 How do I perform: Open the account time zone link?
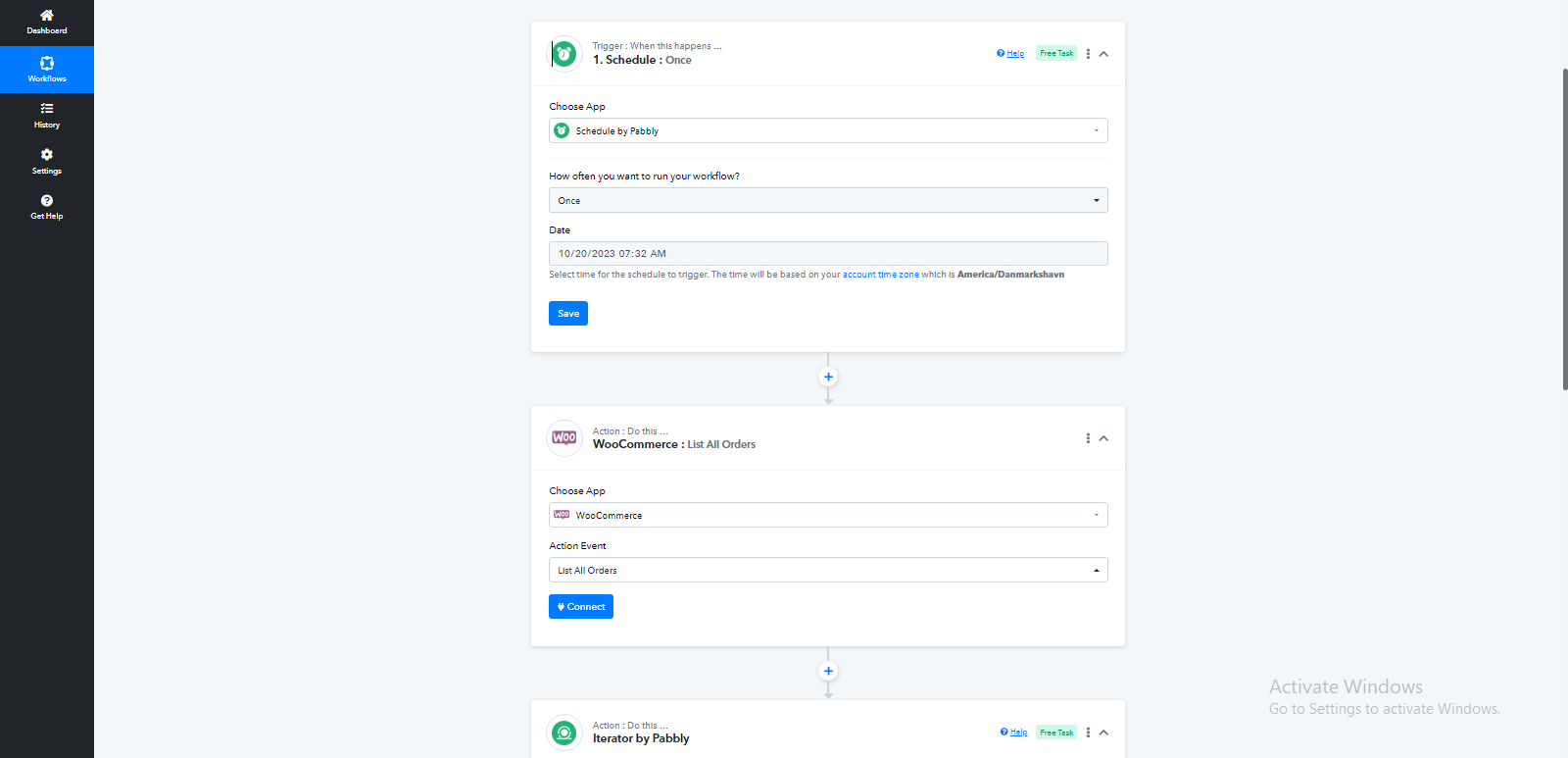[881, 275]
